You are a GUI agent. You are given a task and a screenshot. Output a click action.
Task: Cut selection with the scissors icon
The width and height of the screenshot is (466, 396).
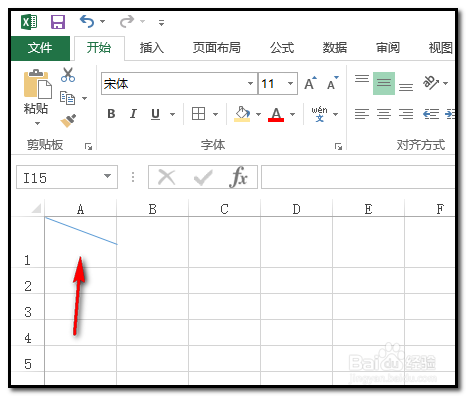click(x=68, y=75)
